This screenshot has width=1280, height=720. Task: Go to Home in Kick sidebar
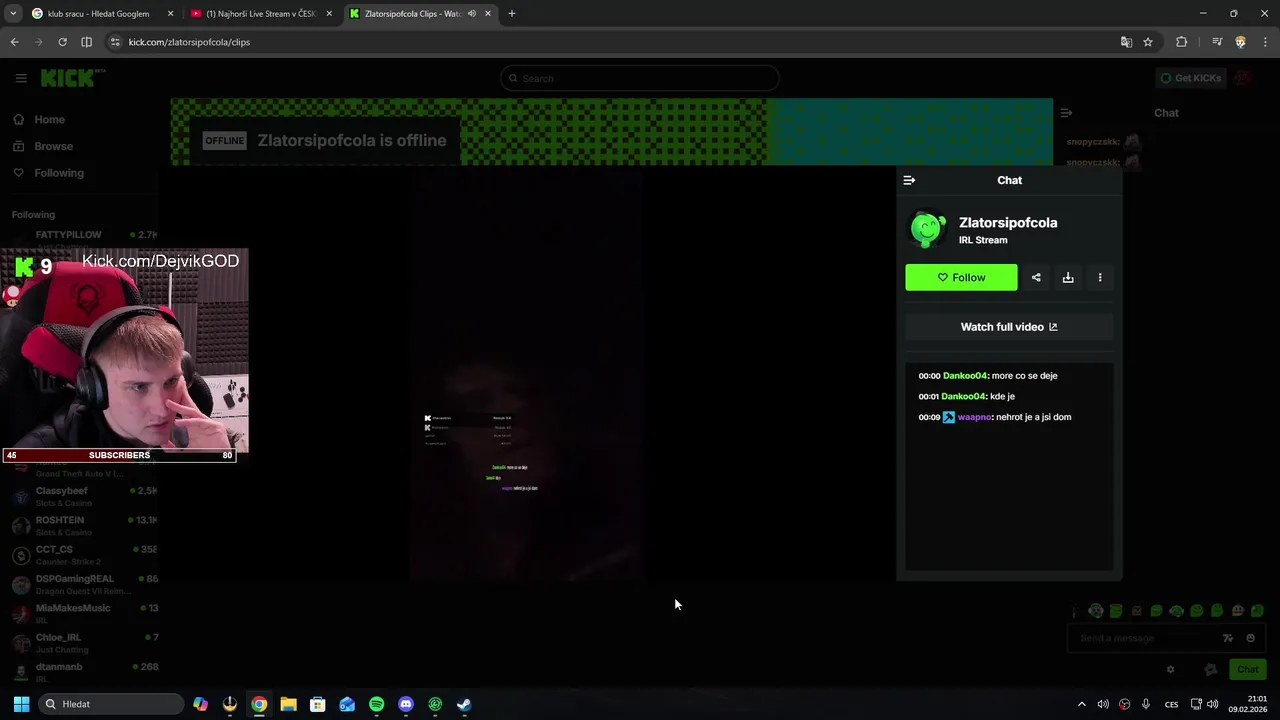click(49, 119)
